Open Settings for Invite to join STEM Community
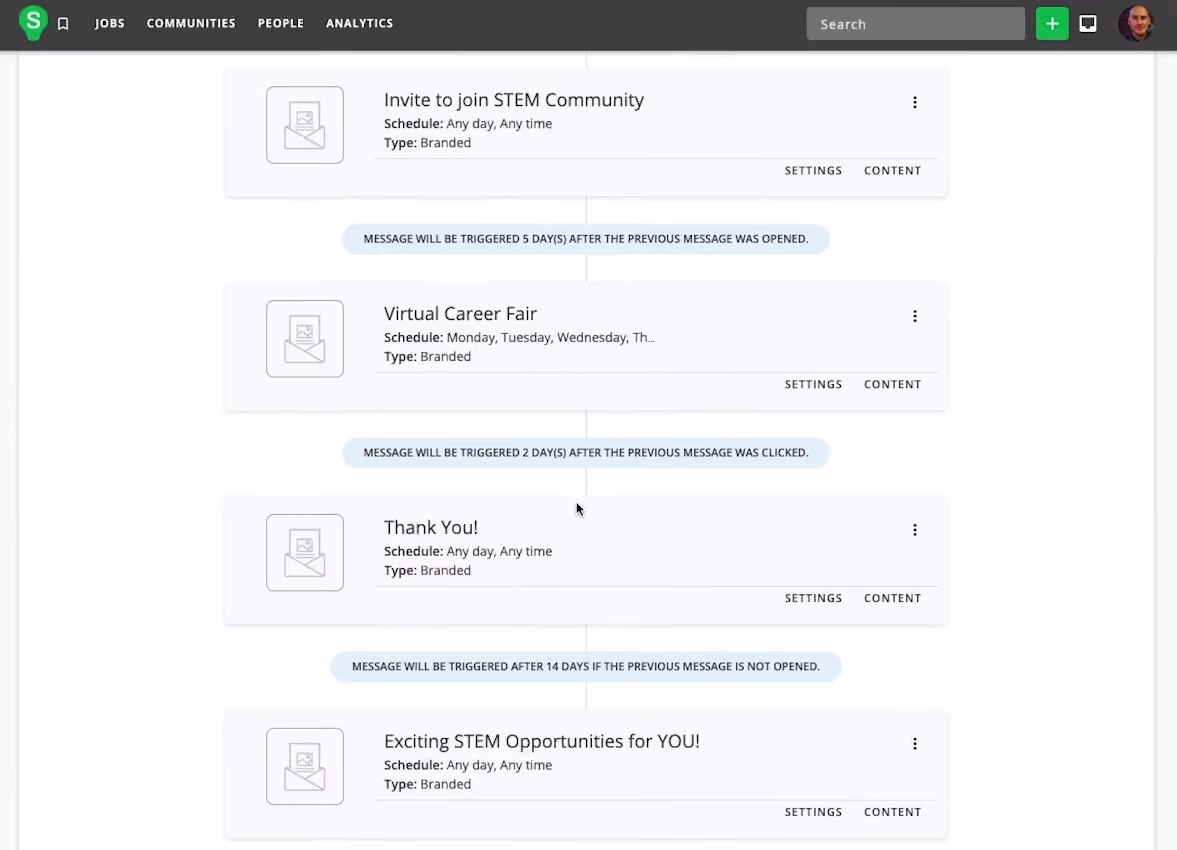The width and height of the screenshot is (1177, 850). [813, 170]
